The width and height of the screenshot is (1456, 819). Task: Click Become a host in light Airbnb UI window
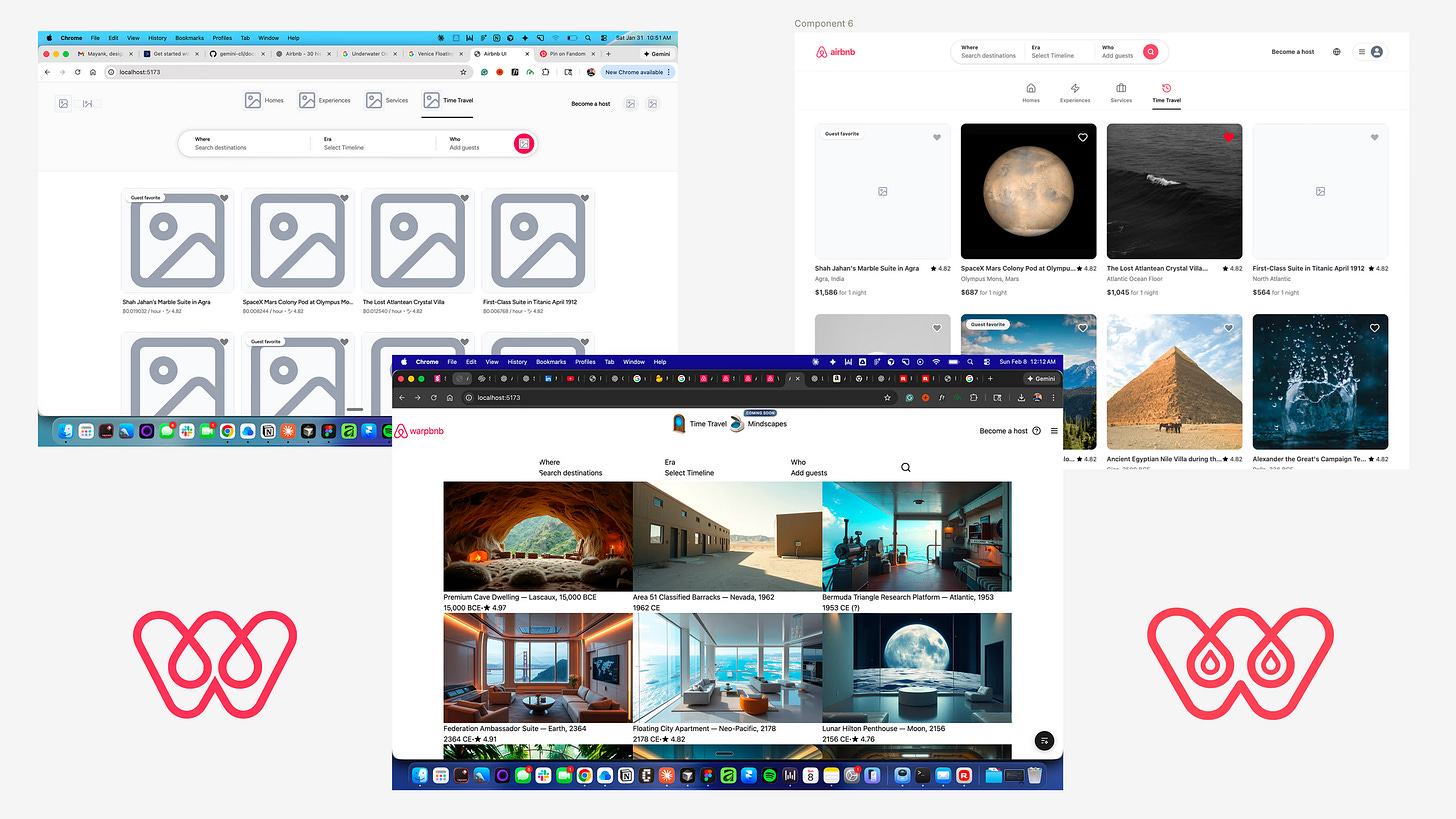590,104
